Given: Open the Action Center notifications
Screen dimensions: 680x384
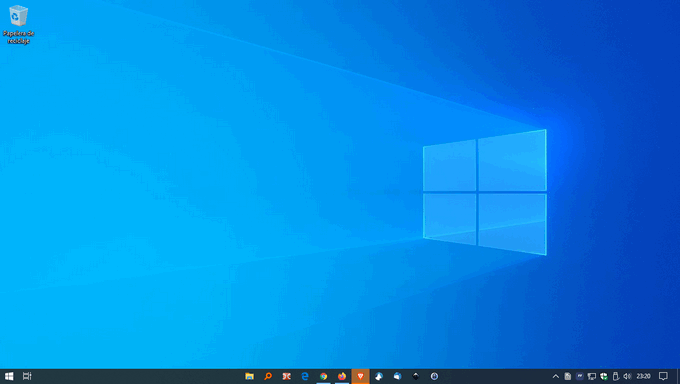Looking at the screenshot, I should point(663,376).
